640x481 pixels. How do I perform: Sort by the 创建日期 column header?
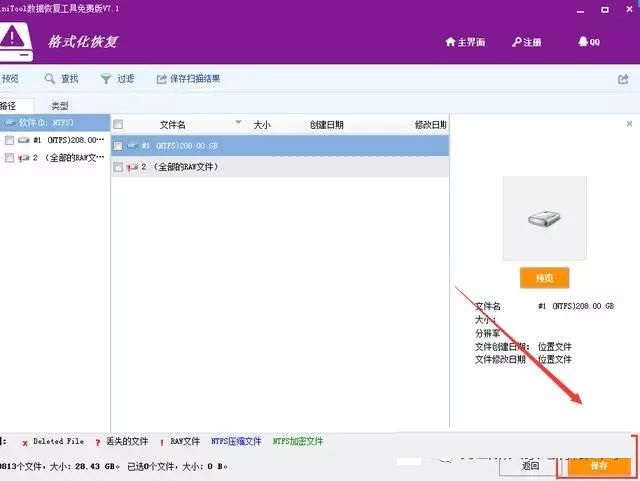click(x=327, y=125)
